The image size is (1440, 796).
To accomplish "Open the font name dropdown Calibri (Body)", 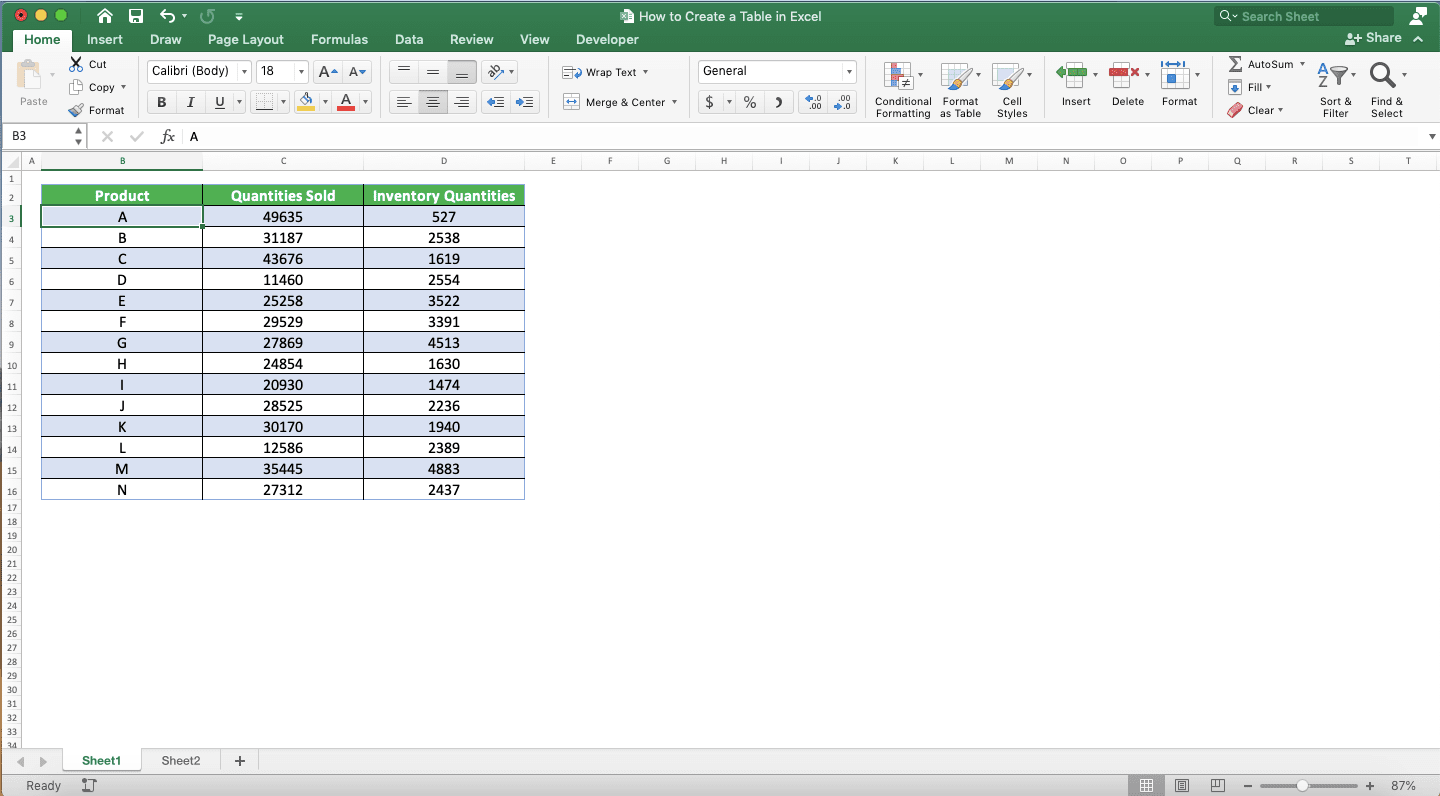I will point(244,72).
